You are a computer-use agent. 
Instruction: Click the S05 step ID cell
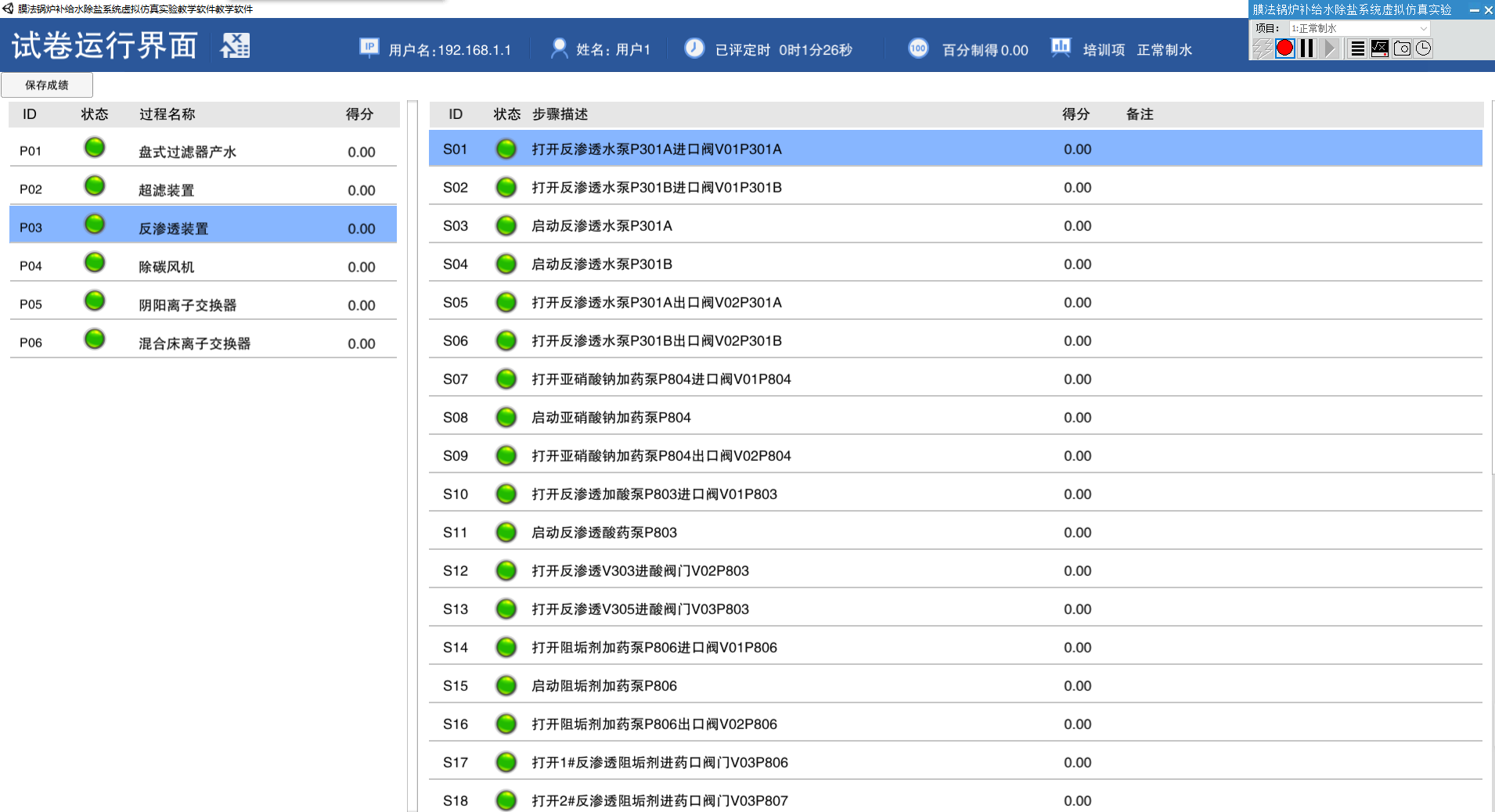coord(456,302)
